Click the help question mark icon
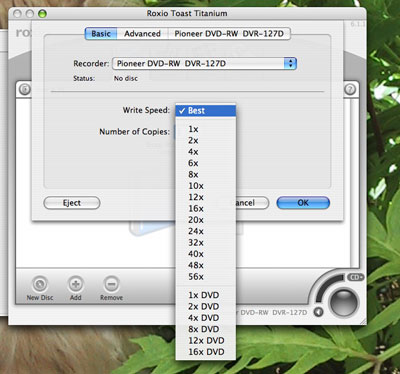Image resolution: width=400 pixels, height=374 pixels. click(x=350, y=89)
